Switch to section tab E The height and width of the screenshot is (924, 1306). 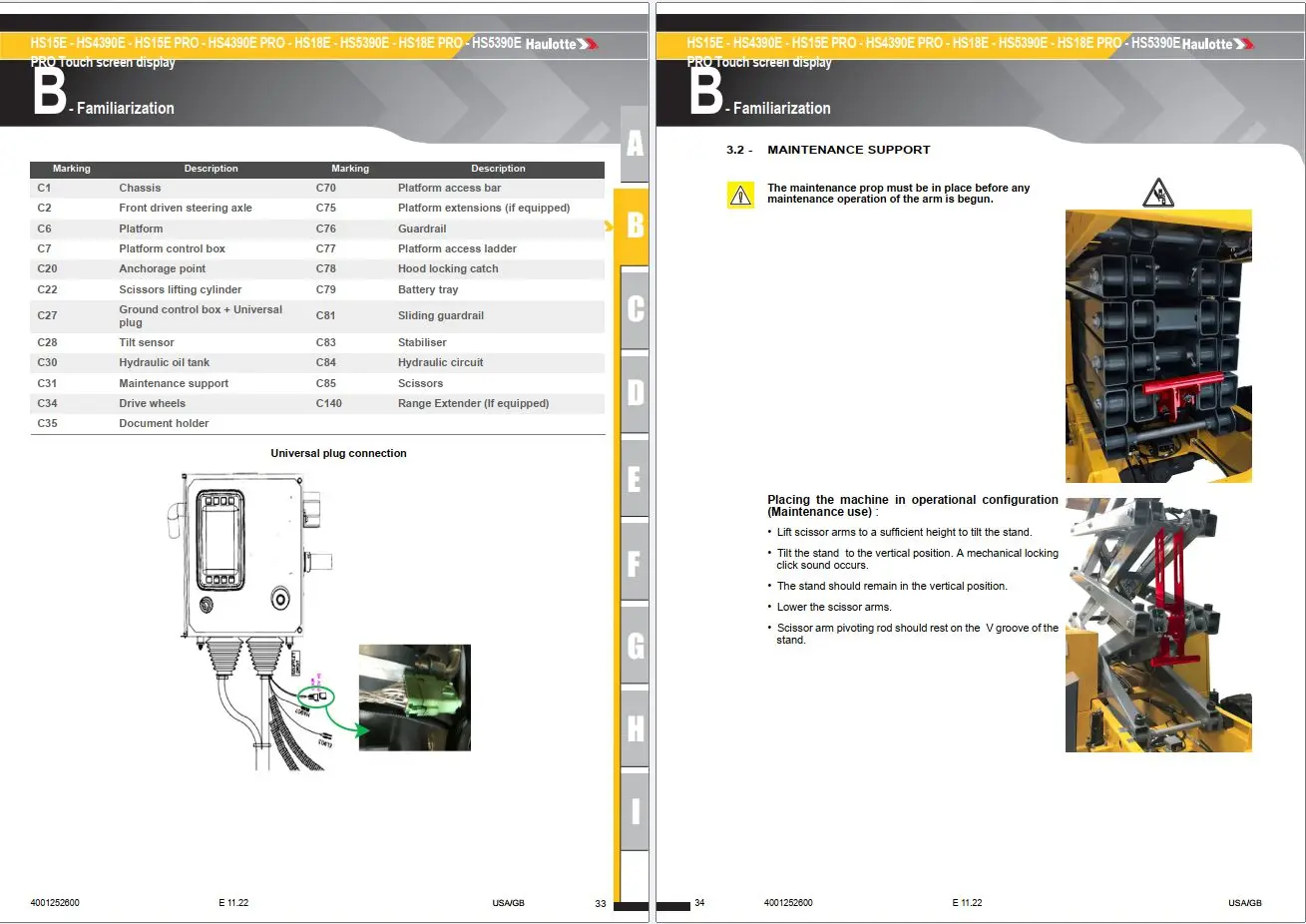[x=635, y=479]
